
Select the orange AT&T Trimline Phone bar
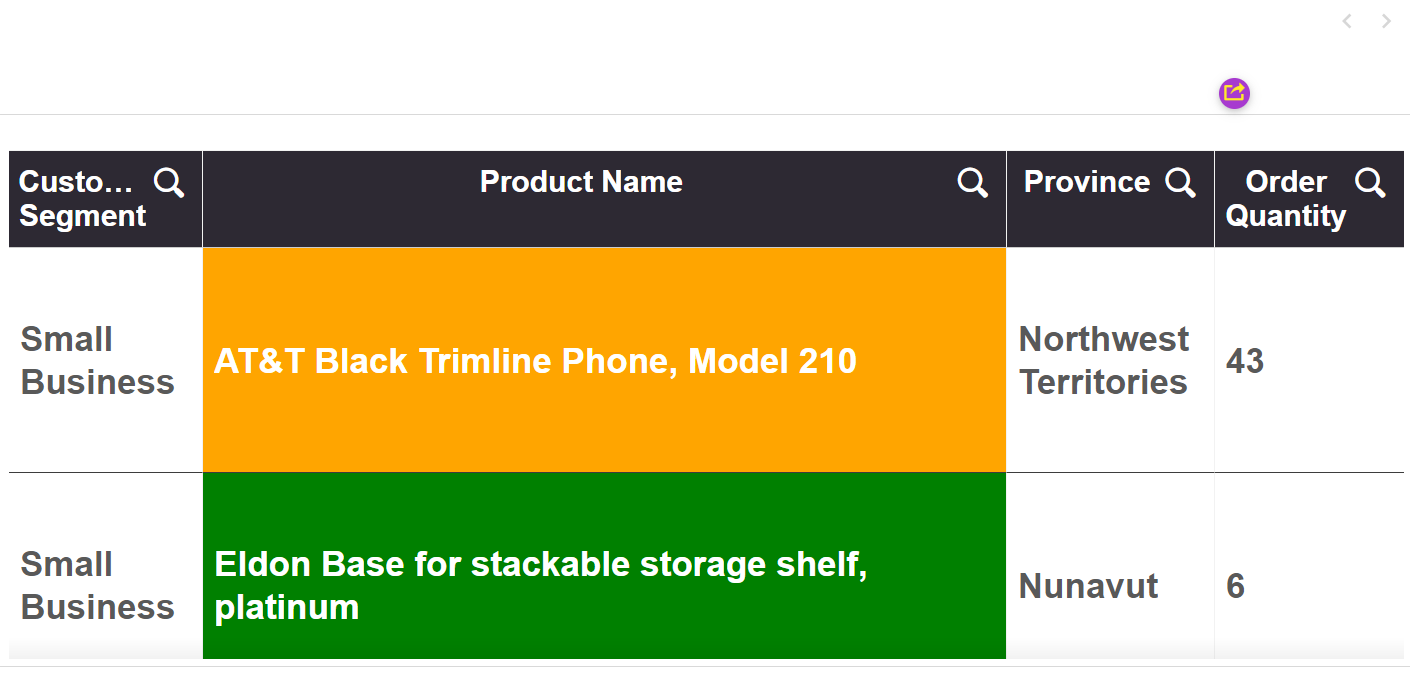(604, 360)
